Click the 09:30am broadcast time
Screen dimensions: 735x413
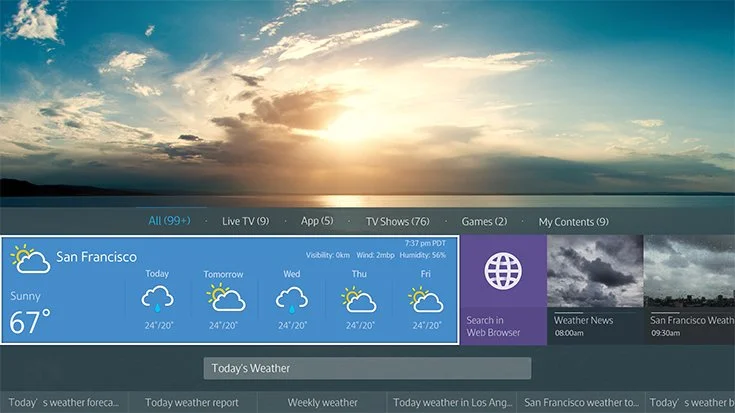click(x=665, y=333)
